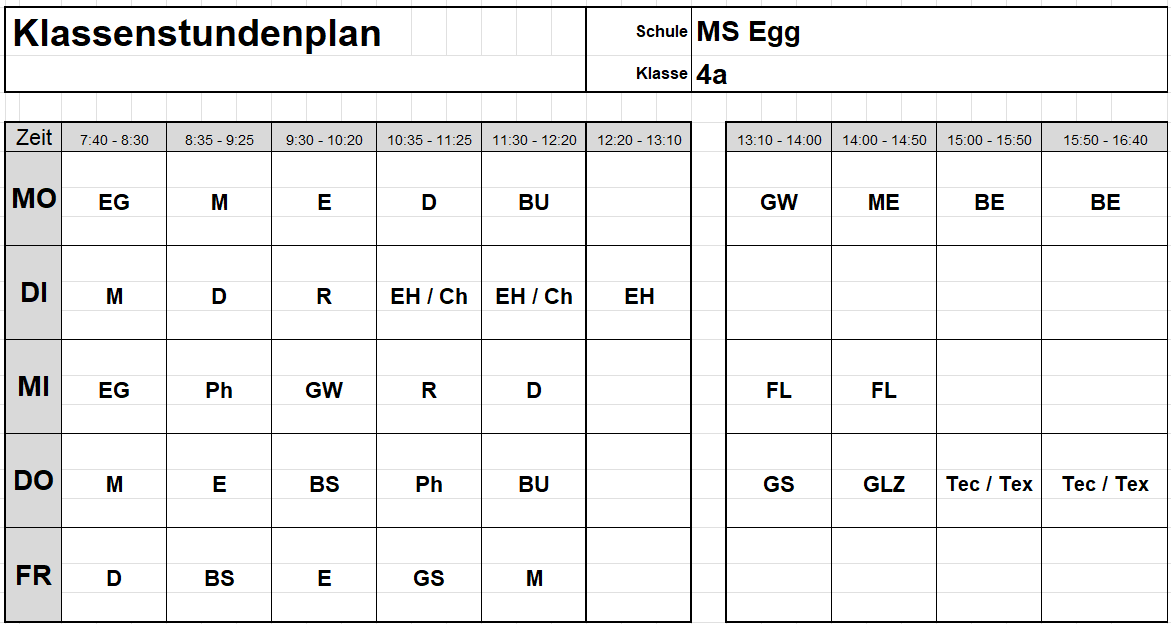1171x624 pixels.
Task: Select Thursday's GLZ lesson cell
Action: (883, 481)
